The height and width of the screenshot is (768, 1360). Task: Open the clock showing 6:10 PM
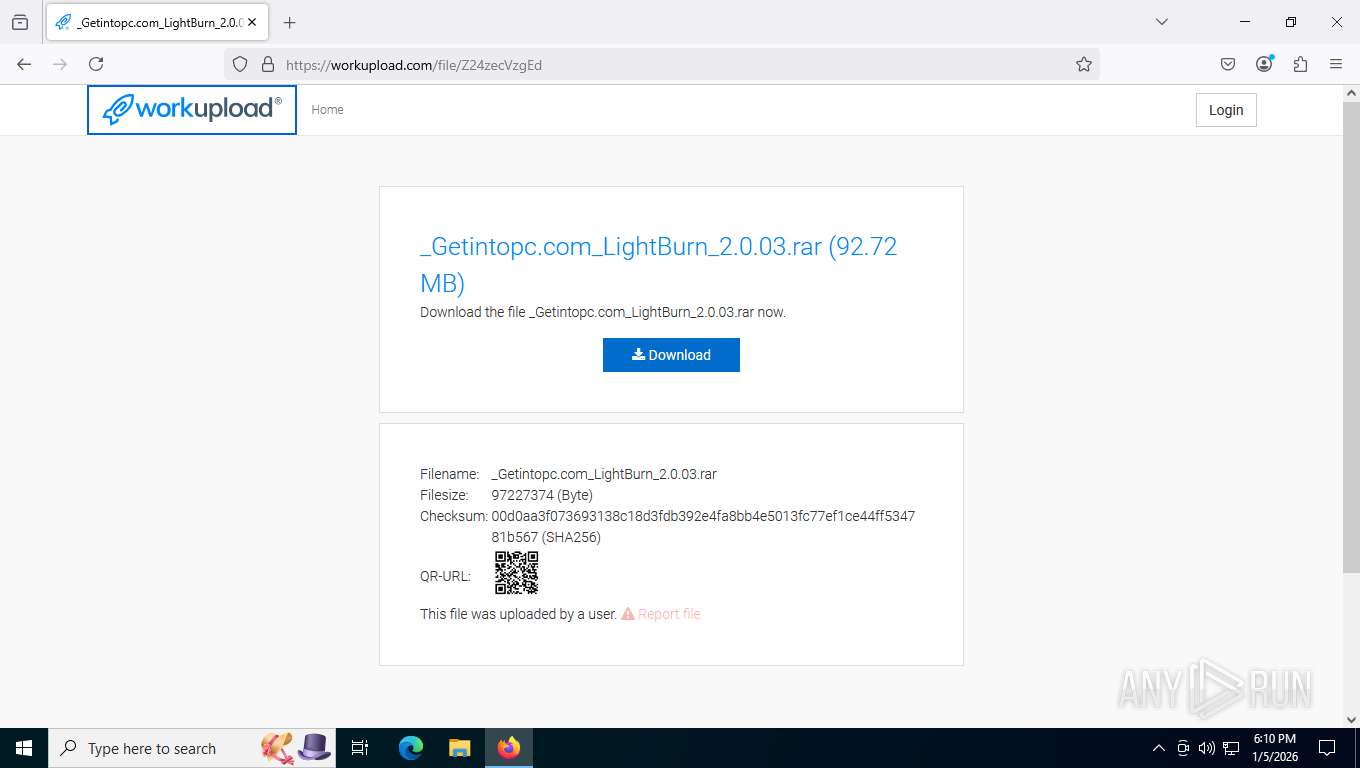(x=1275, y=748)
